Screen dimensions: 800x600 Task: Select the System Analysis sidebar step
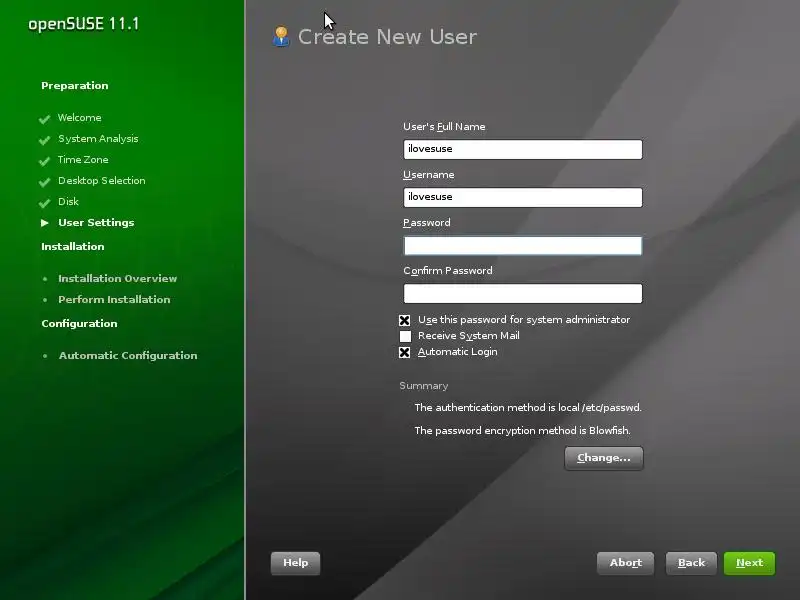pos(98,139)
